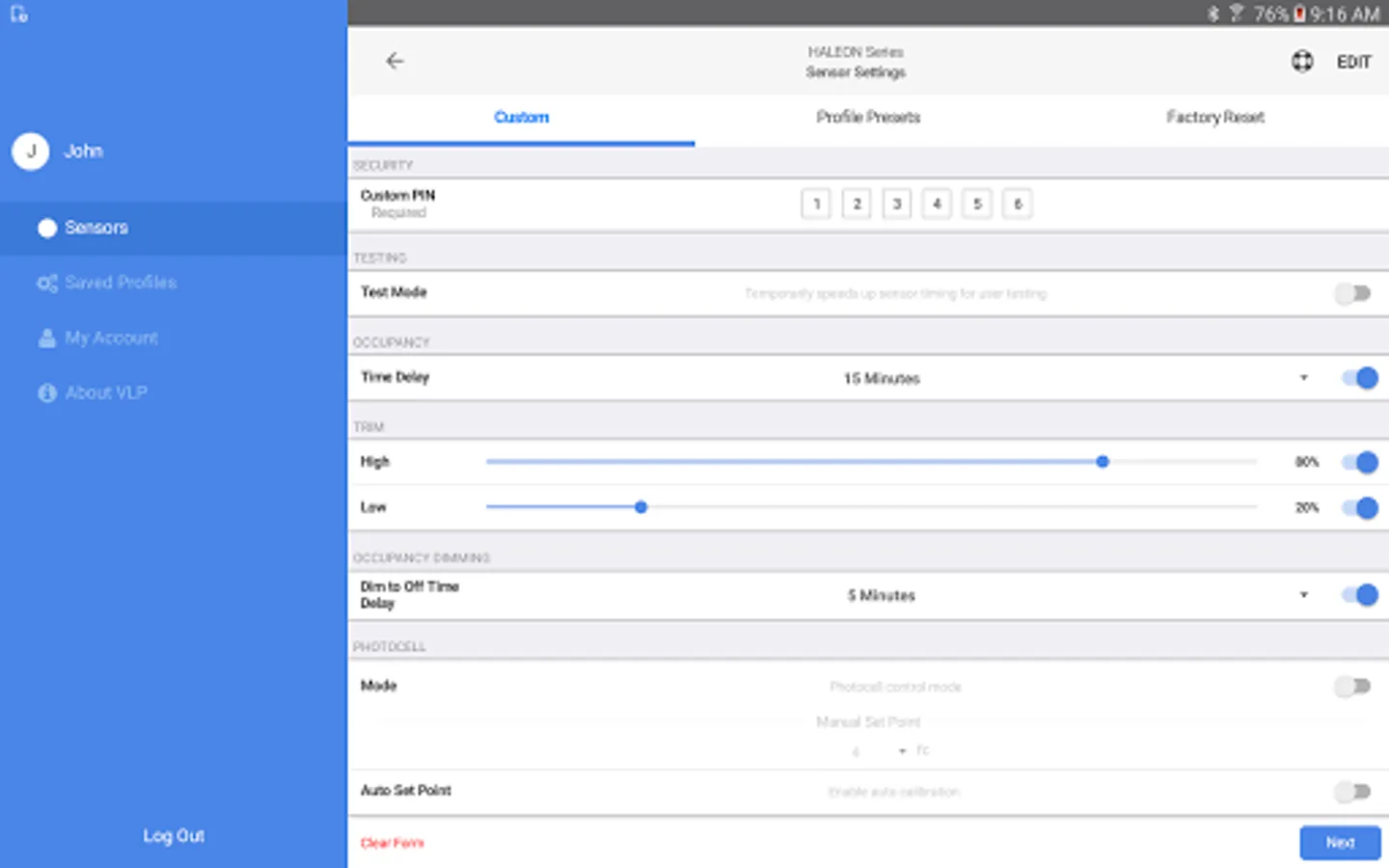Open My Account in the sidebar
Viewport: 1389px width, 868px height.
(x=174, y=338)
